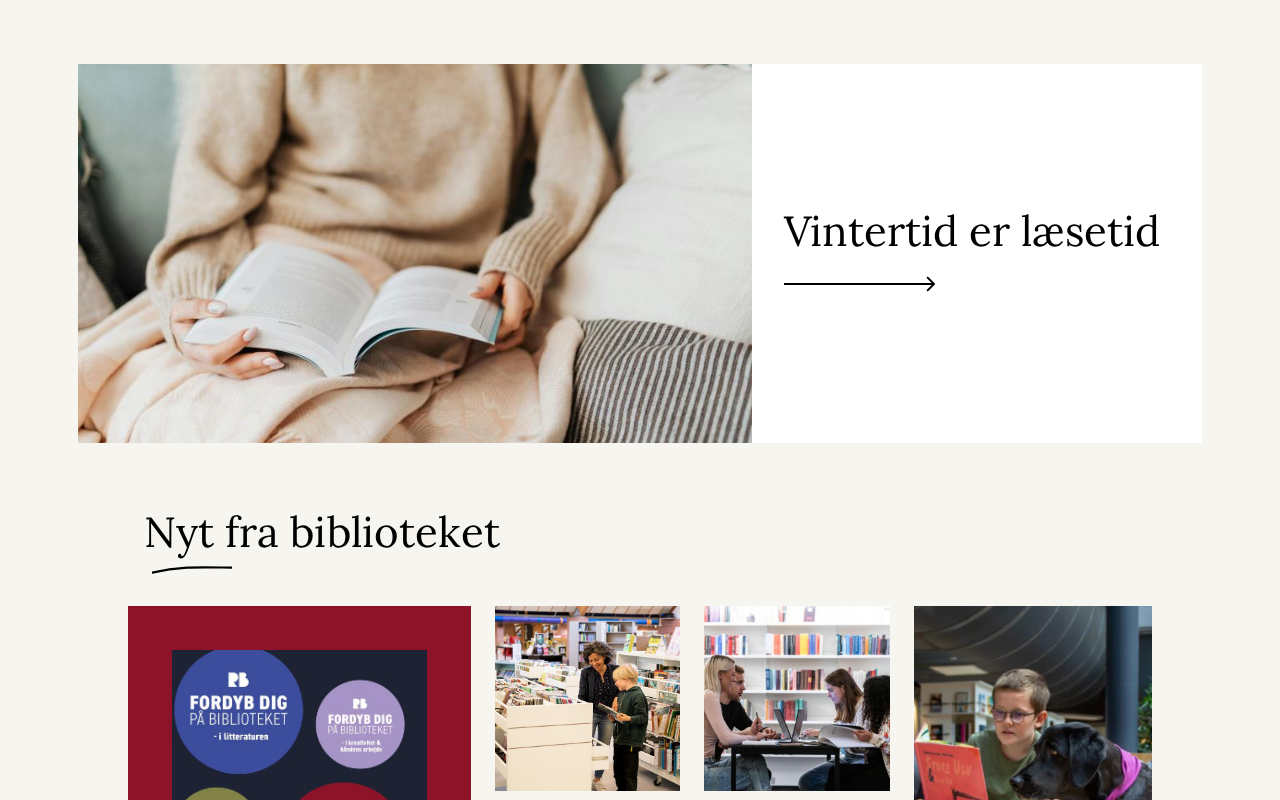1280x800 pixels.
Task: Click curved underline beneath Nyt fra biblioteket
Action: tap(192, 569)
